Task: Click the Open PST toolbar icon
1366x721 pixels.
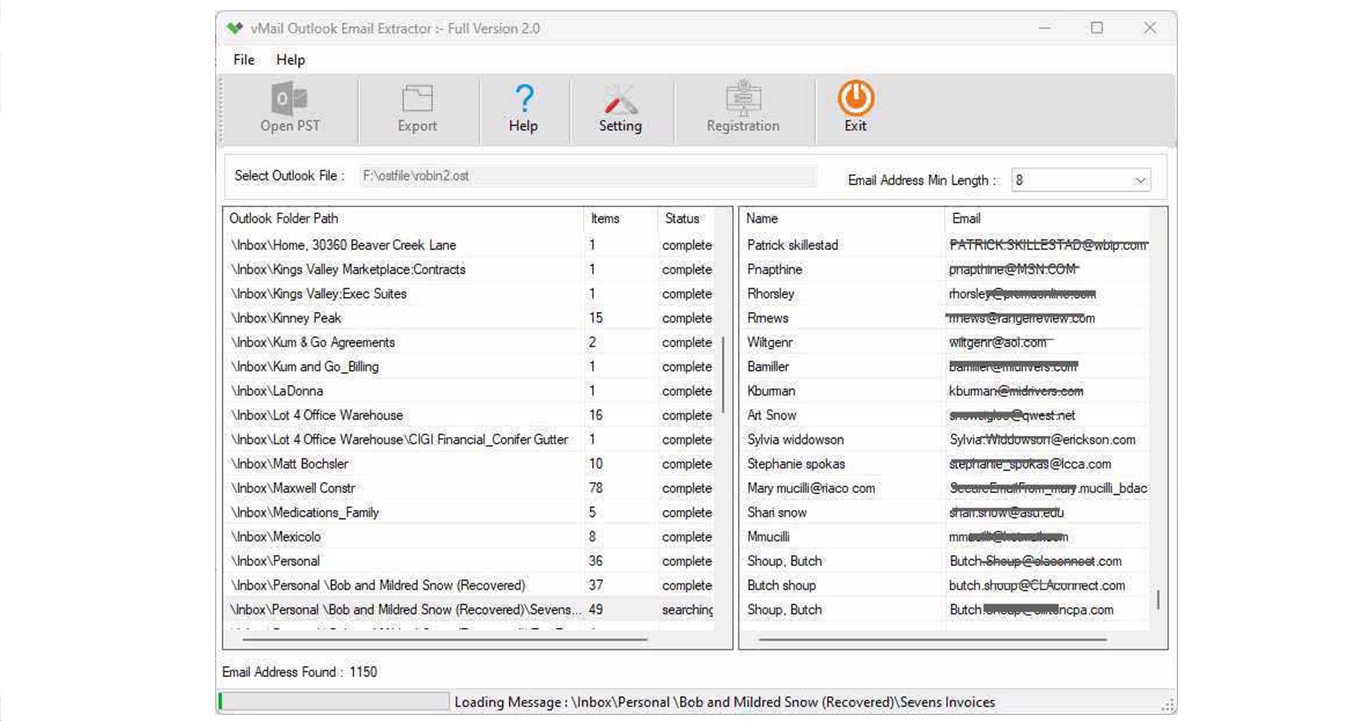Action: pos(290,99)
